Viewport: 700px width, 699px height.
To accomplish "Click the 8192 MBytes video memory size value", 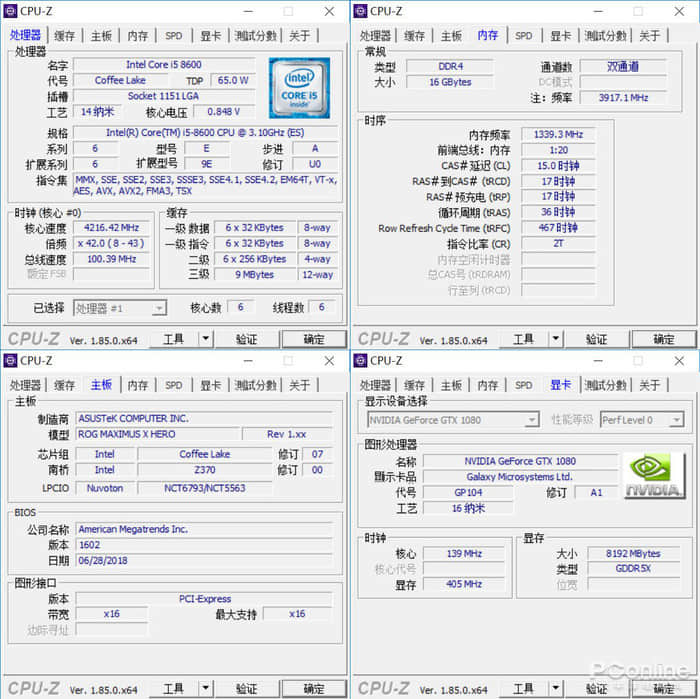I will coord(633,554).
